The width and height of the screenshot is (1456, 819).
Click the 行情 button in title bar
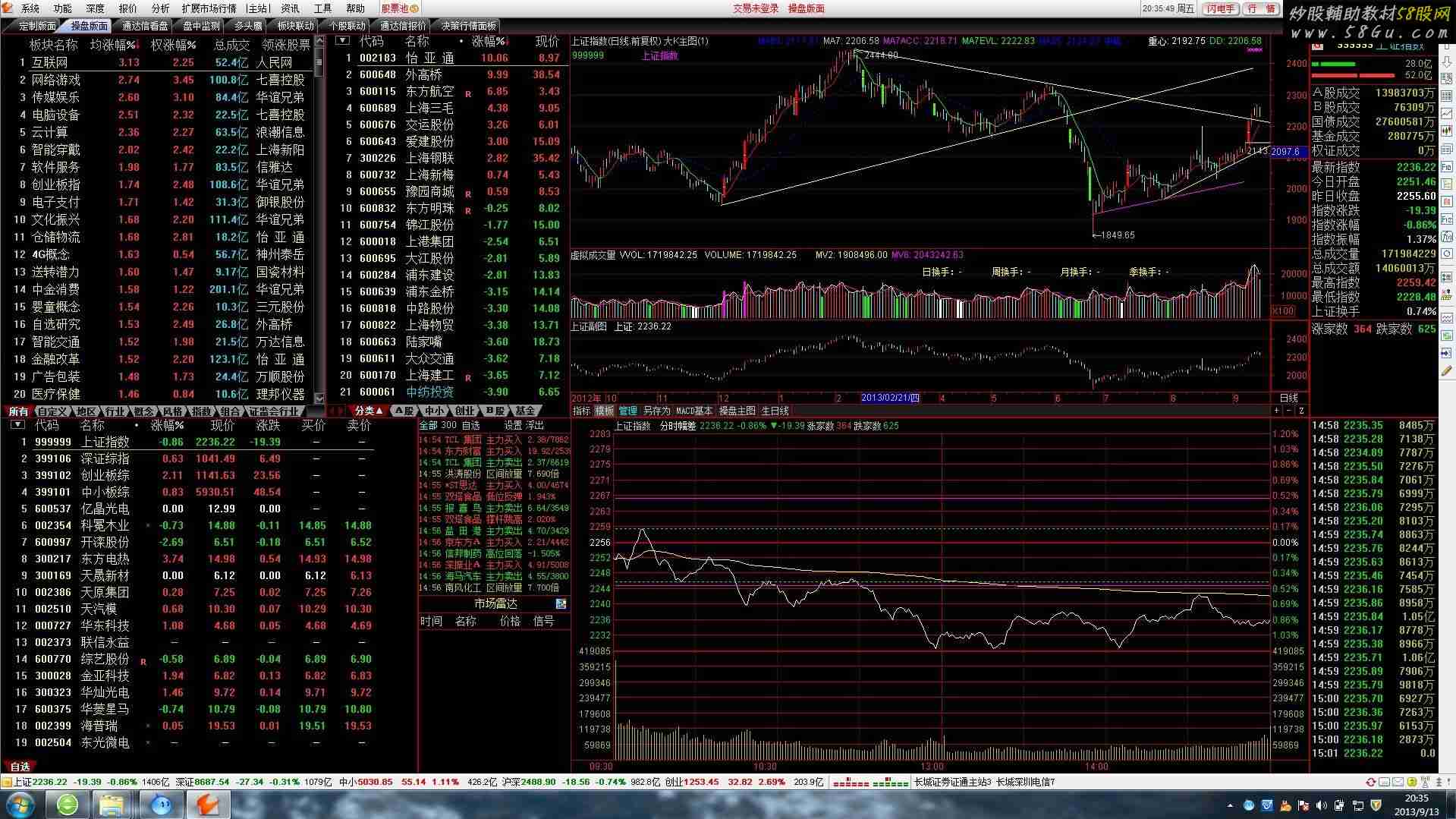coord(1261,8)
